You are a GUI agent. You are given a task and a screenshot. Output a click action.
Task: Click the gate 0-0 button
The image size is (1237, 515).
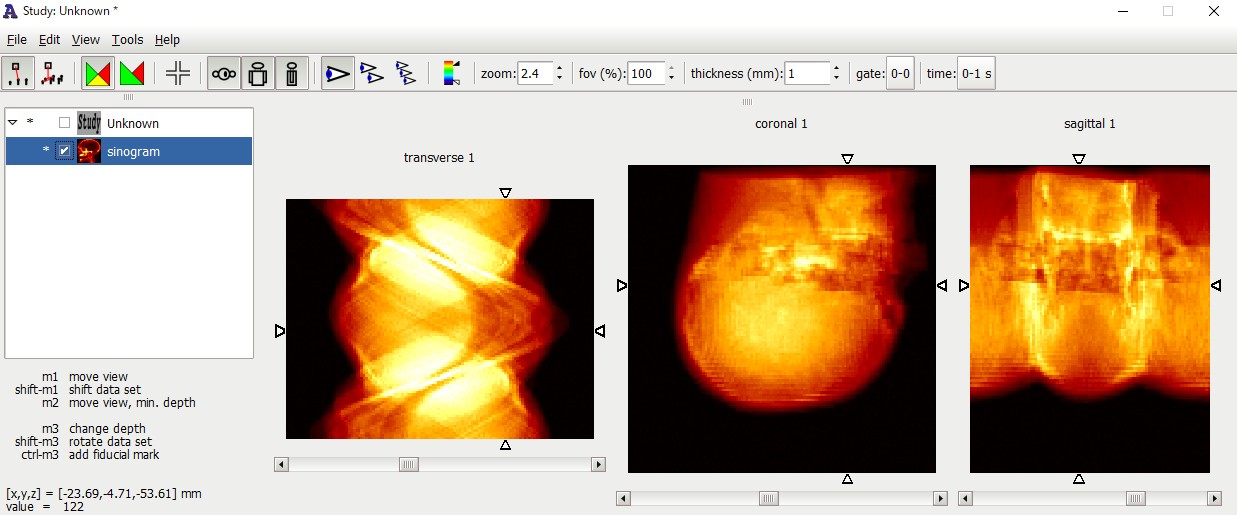[900, 73]
